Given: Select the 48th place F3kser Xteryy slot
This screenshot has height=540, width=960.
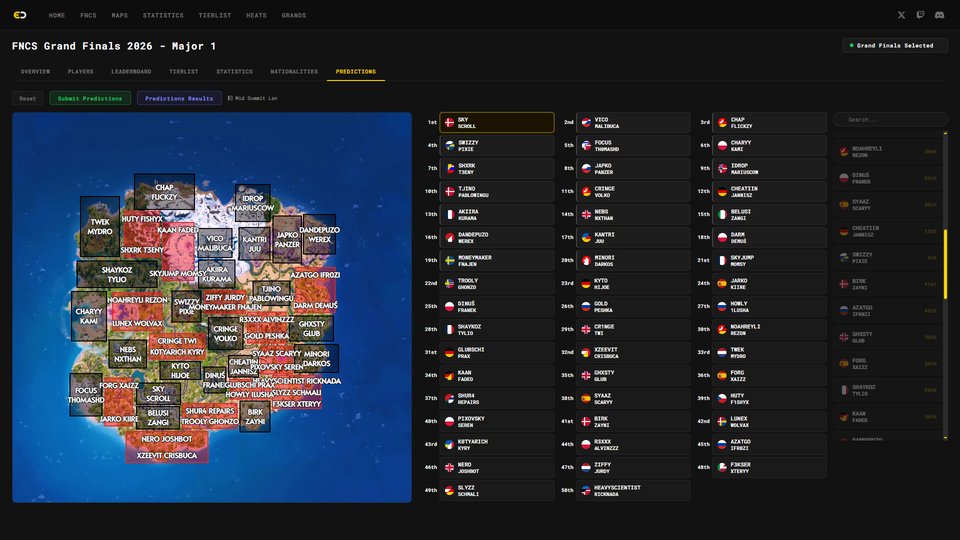Looking at the screenshot, I should 770,467.
